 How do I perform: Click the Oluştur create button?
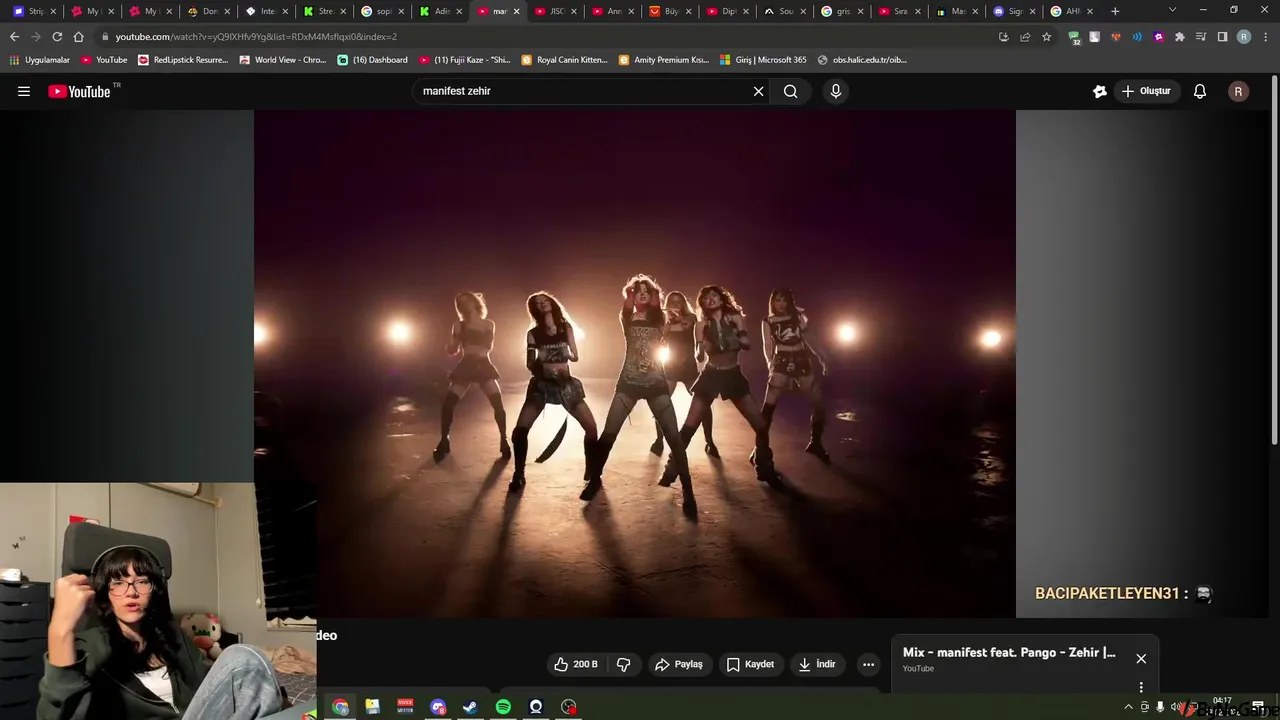1146,91
